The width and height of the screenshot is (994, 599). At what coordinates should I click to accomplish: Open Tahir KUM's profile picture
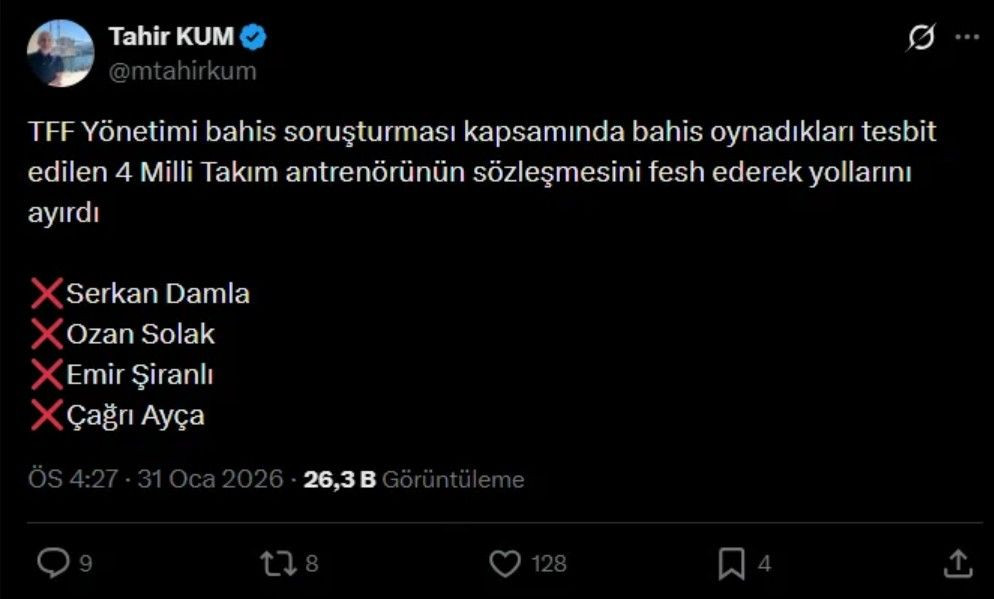(59, 47)
